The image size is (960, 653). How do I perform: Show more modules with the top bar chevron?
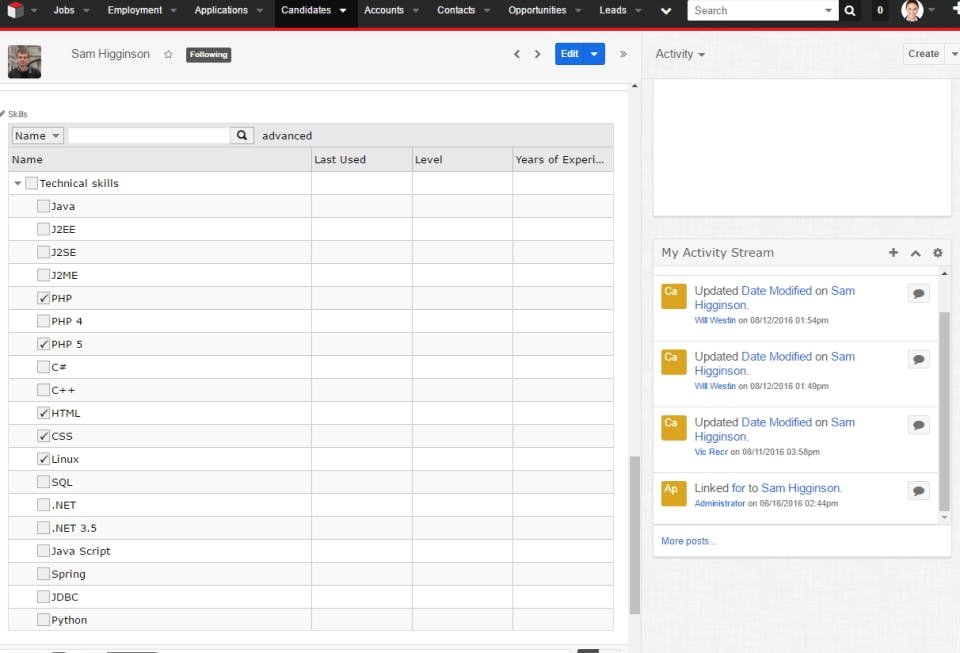[666, 10]
